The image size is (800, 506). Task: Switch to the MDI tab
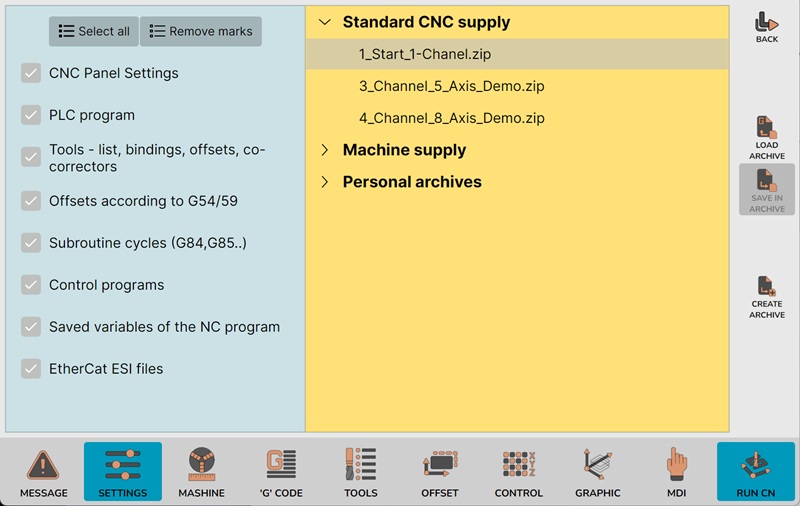pos(677,466)
